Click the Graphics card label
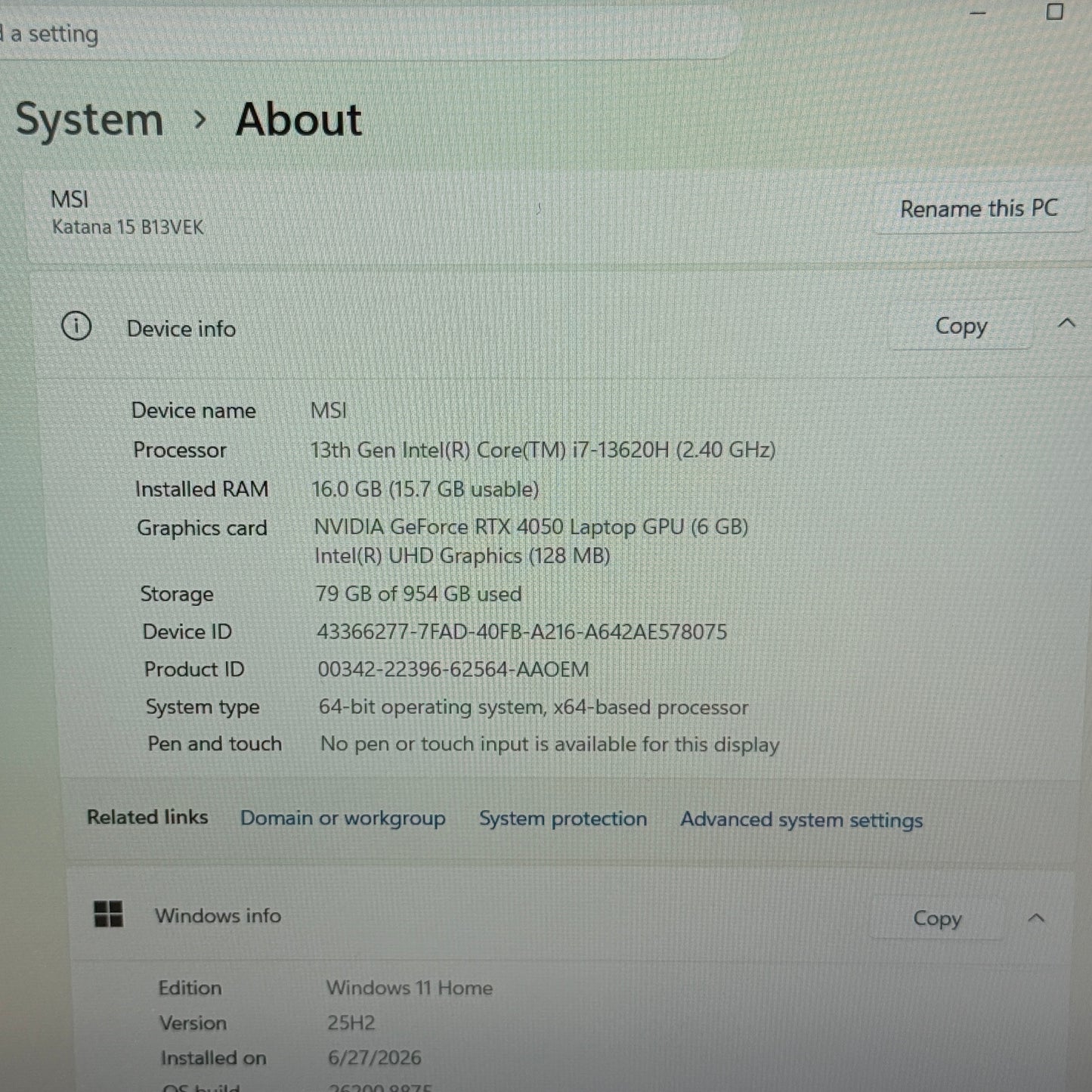The height and width of the screenshot is (1092, 1092). coord(202,528)
